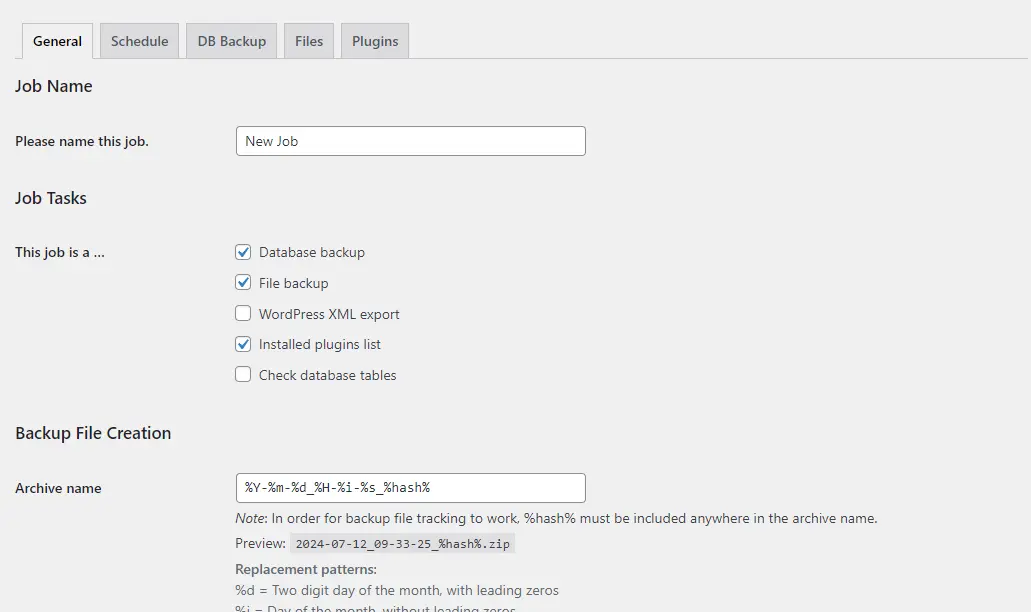
Task: Click the Job Name heading
Action: coord(53,86)
